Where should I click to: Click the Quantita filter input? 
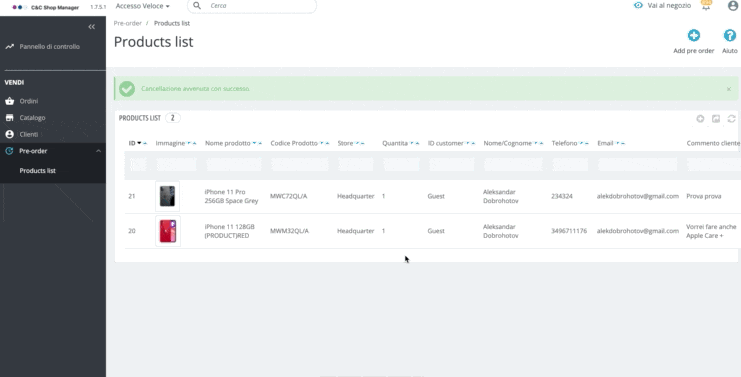401,164
